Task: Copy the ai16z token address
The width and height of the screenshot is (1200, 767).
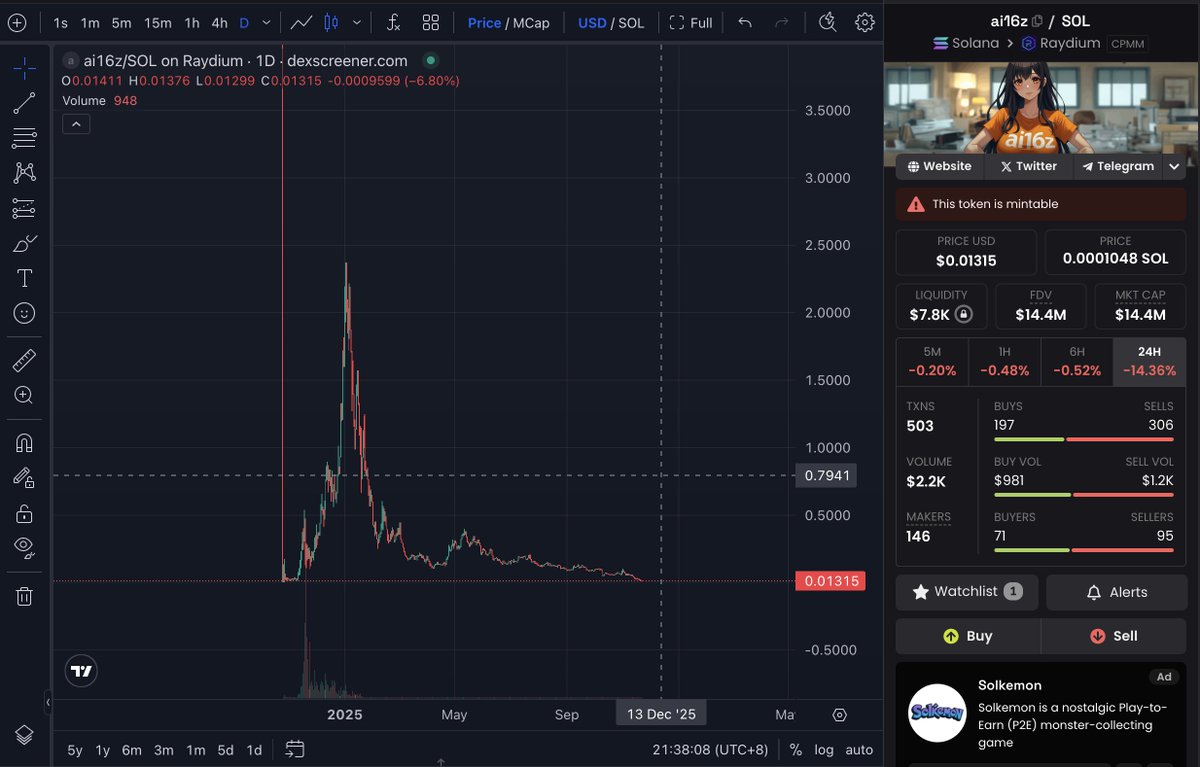Action: [x=1037, y=21]
